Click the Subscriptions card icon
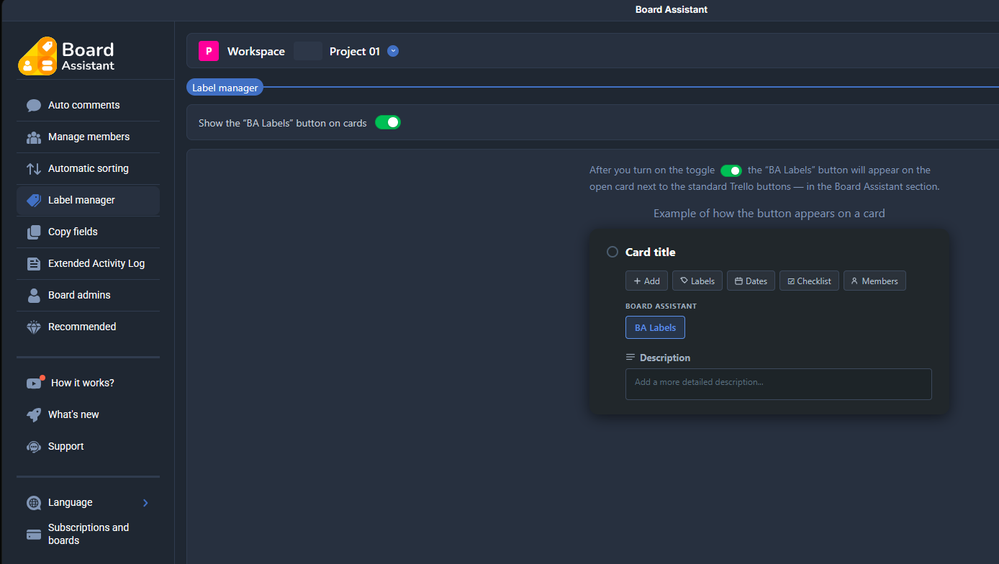999x564 pixels. click(34, 534)
